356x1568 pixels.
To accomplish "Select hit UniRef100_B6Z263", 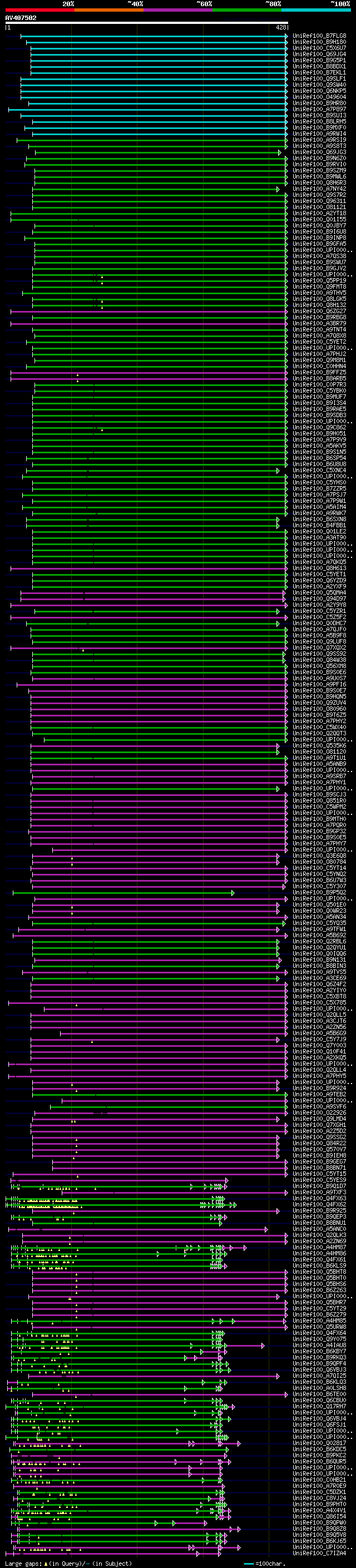I will click(x=319, y=1290).
